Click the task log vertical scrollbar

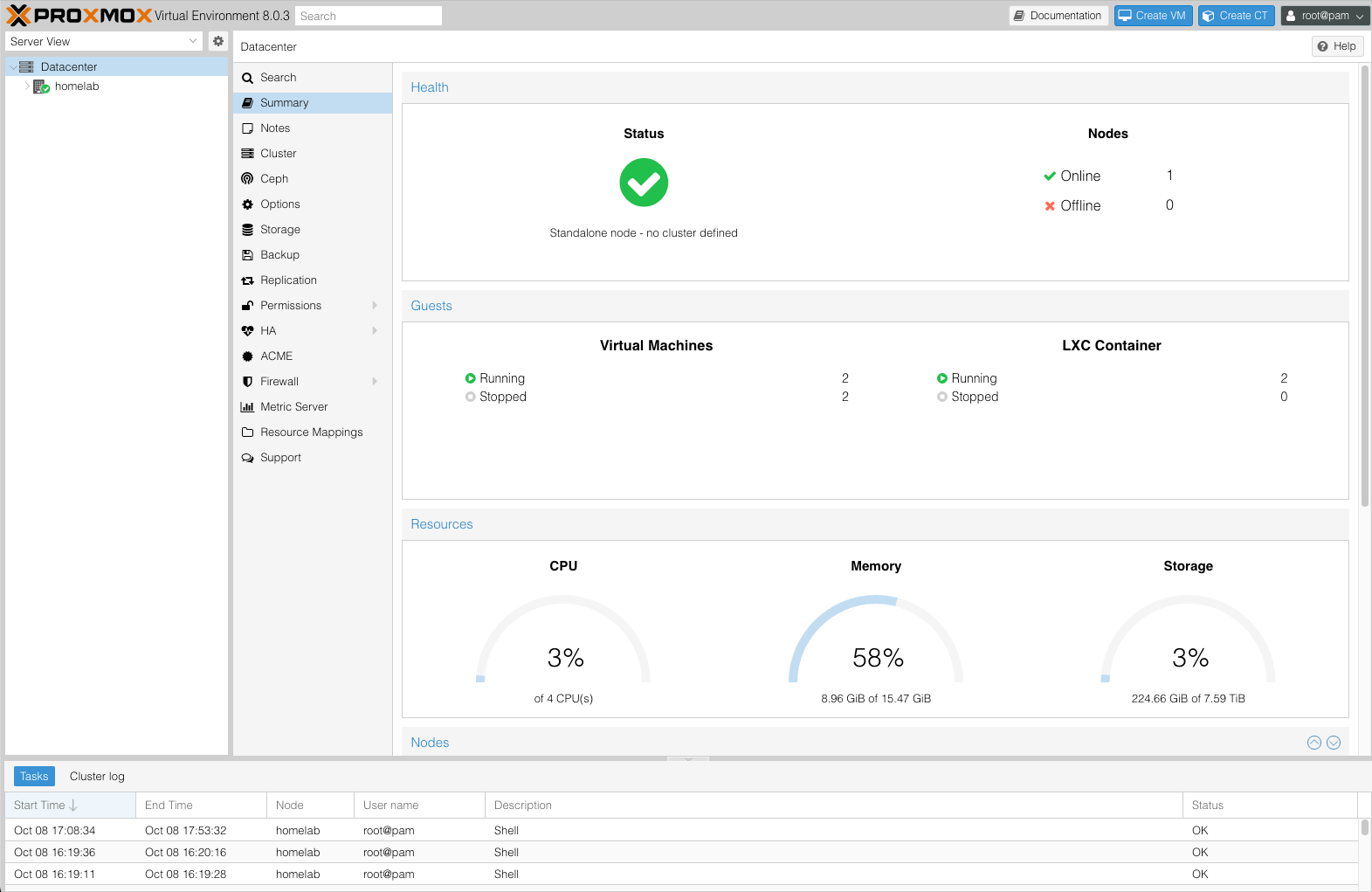pyautogui.click(x=1365, y=826)
